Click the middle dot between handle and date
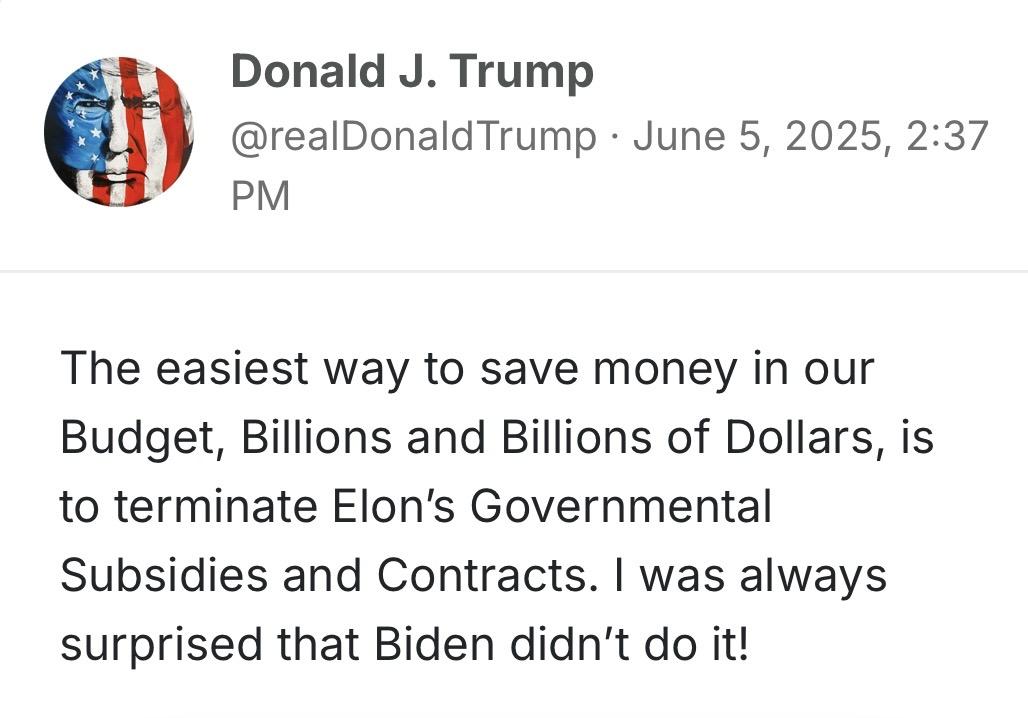 click(614, 138)
